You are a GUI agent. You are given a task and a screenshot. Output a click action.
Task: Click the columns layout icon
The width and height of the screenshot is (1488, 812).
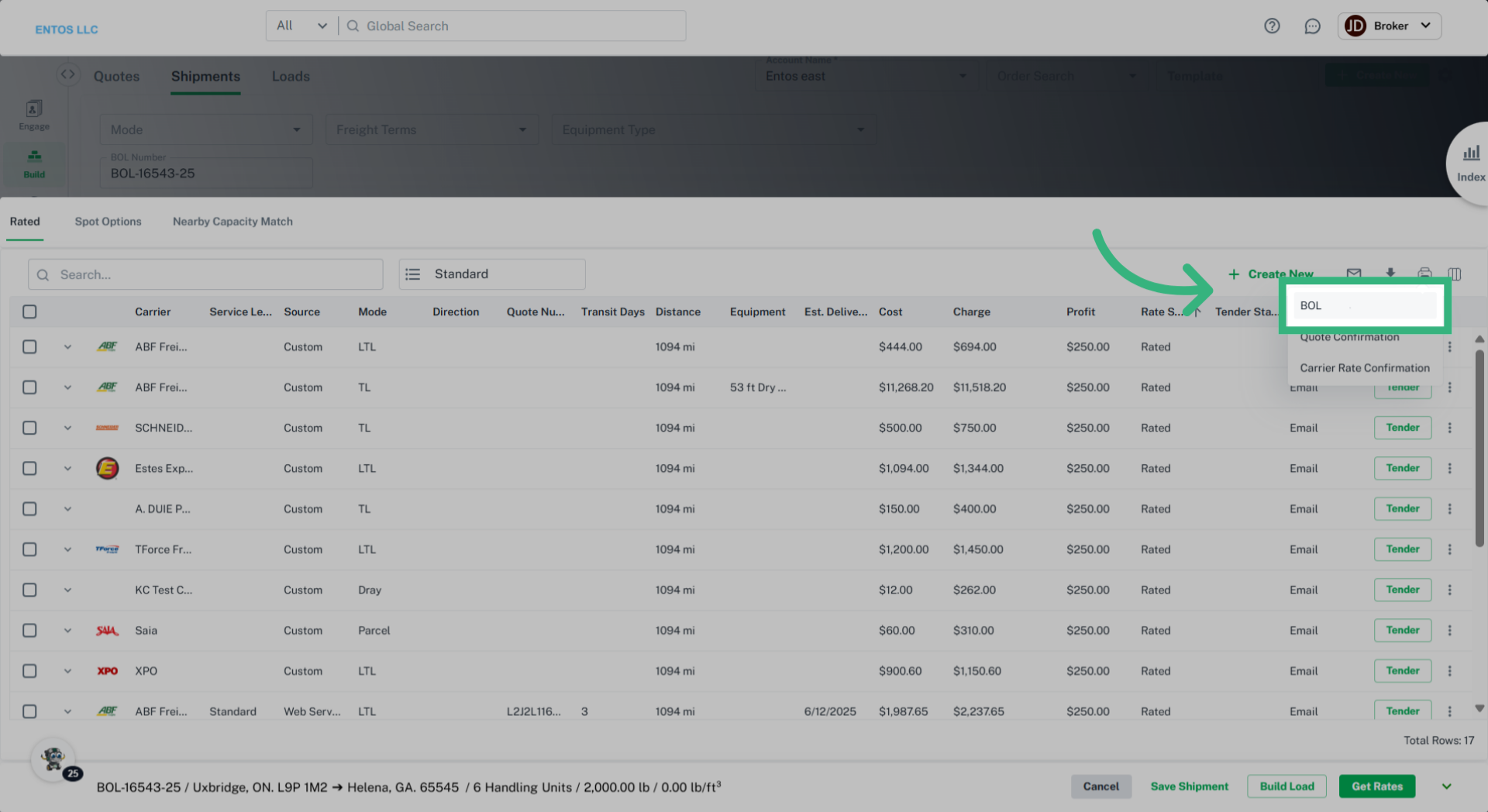click(x=1455, y=274)
